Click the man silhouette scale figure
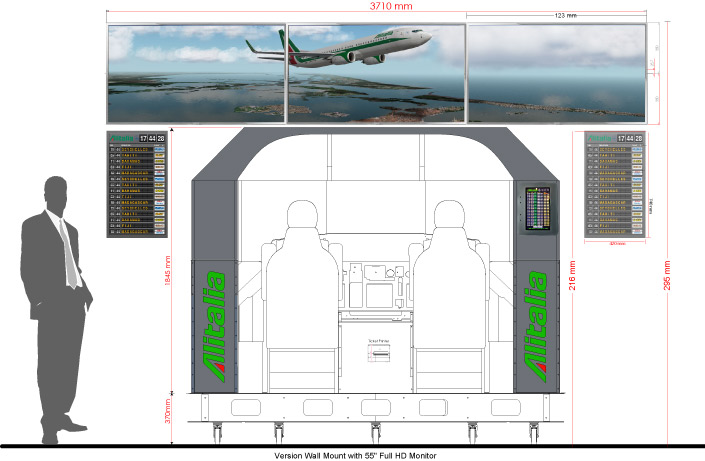The height and width of the screenshot is (461, 705). click(56, 310)
